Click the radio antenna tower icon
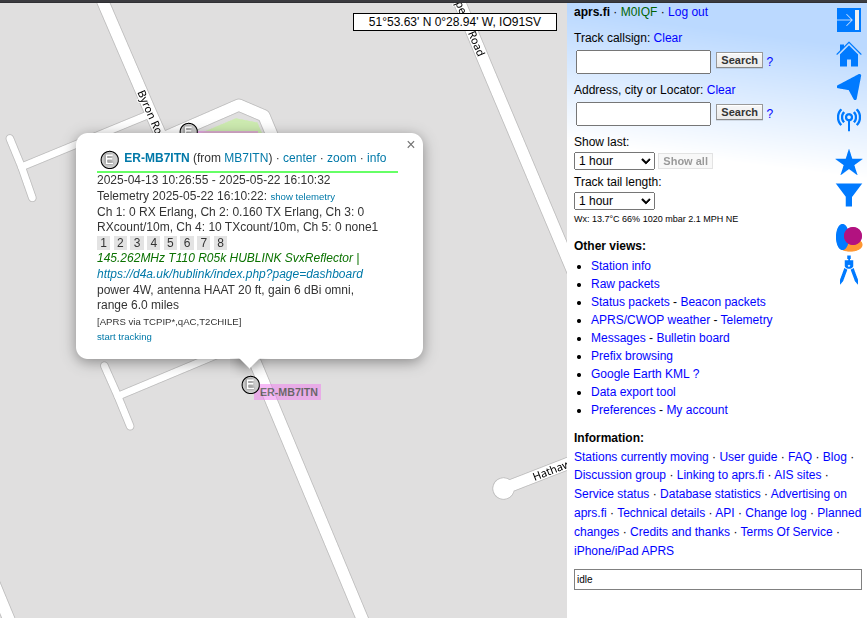Viewport: 867px width, 618px height. coord(848,120)
